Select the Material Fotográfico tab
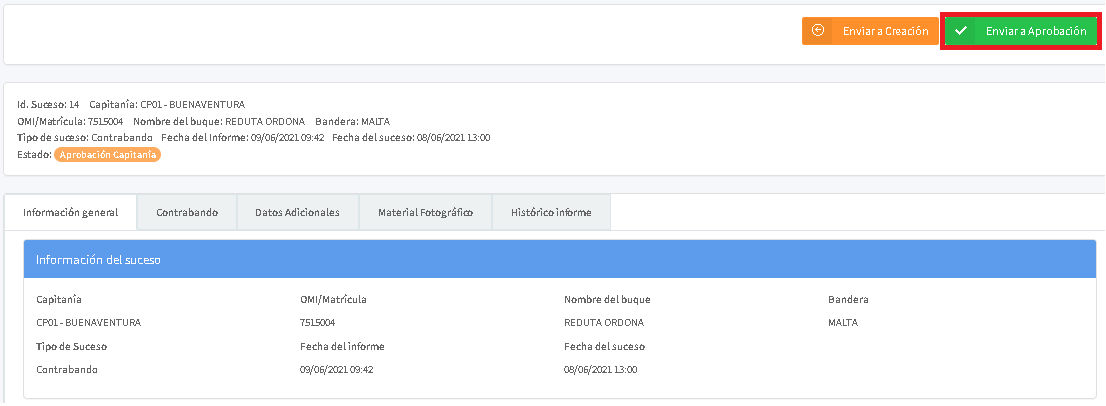Viewport: 1106px width, 406px height. point(425,212)
